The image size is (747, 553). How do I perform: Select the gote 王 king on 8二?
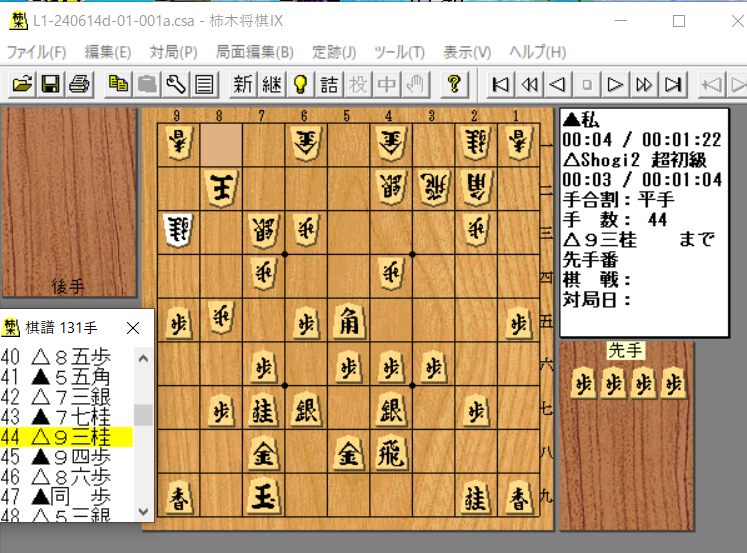click(221, 189)
